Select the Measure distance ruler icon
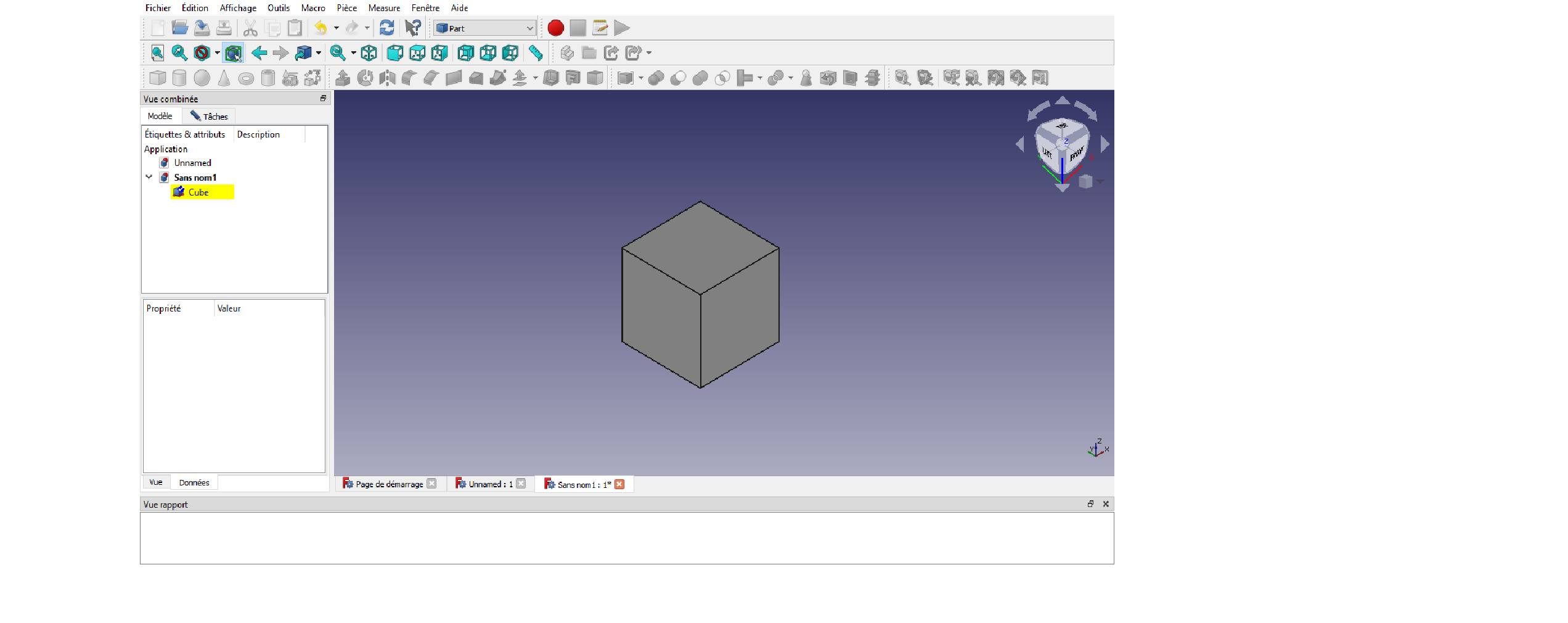Viewport: 1568px width, 623px height. click(x=536, y=53)
